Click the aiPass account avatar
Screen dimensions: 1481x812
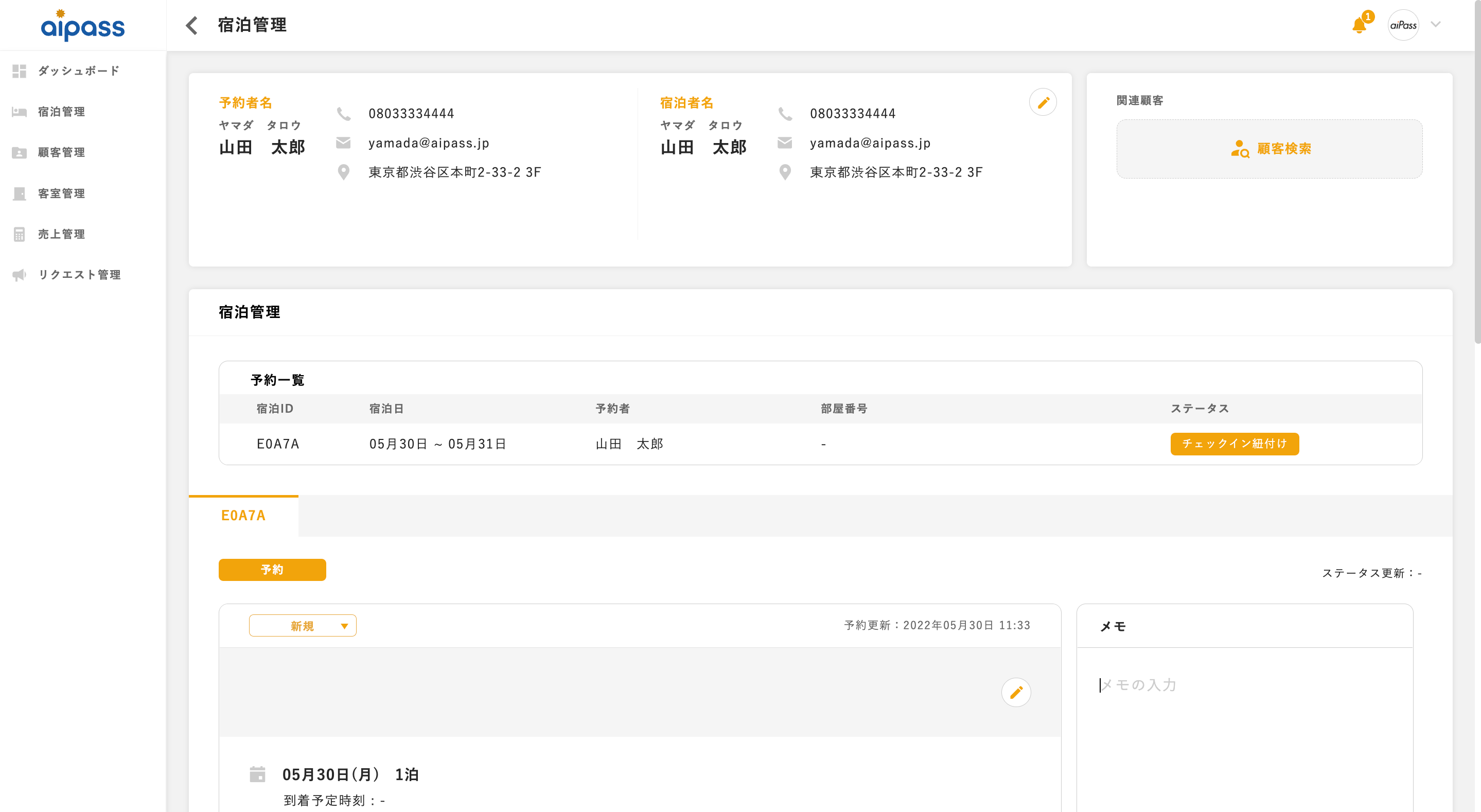[1403, 25]
